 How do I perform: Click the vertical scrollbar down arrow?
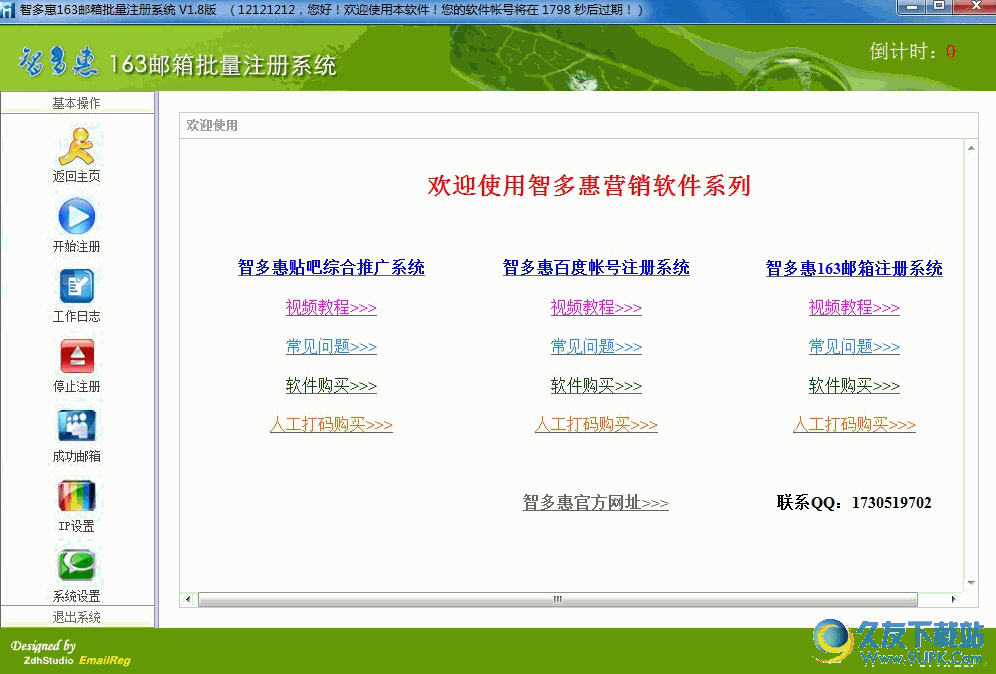click(971, 583)
